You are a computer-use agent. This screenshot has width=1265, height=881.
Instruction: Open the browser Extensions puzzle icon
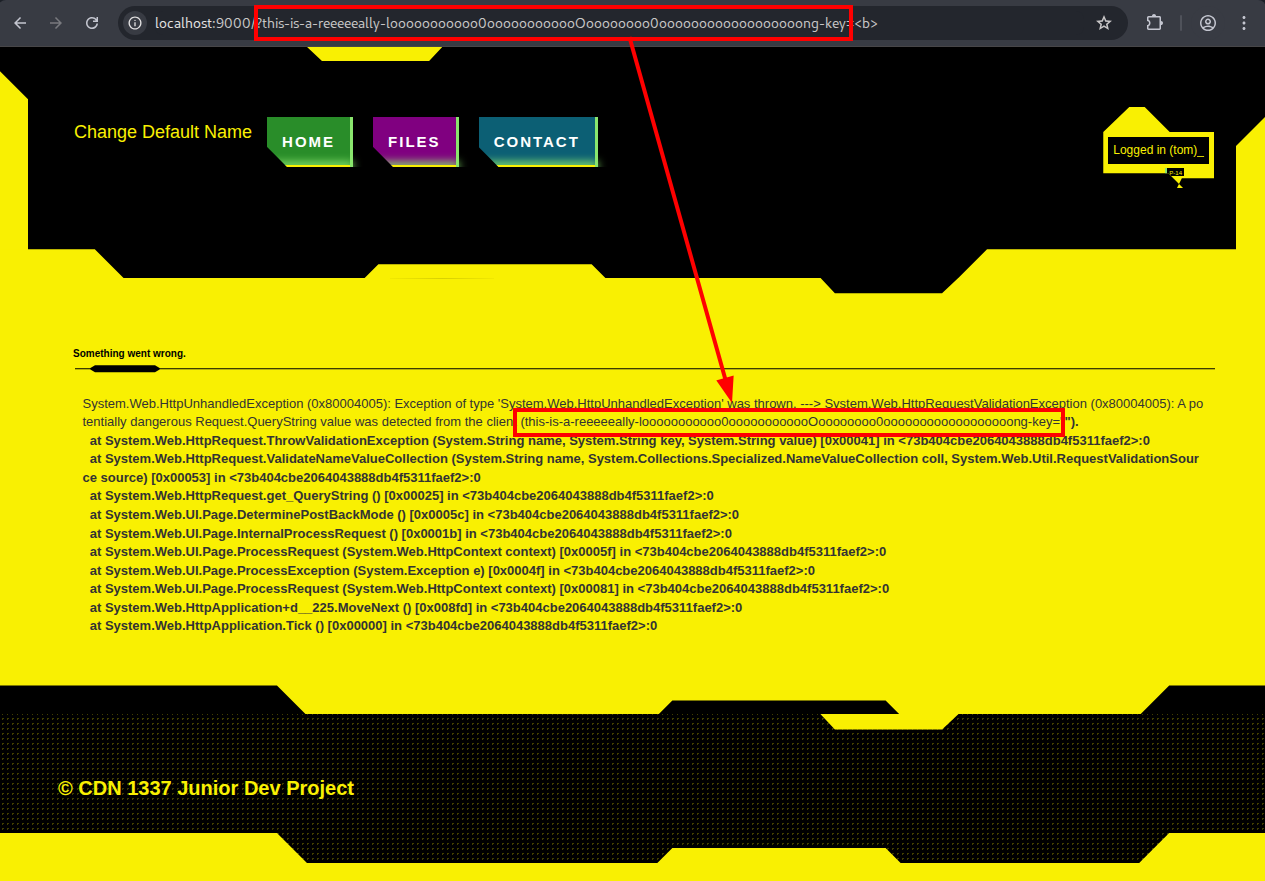(1154, 22)
